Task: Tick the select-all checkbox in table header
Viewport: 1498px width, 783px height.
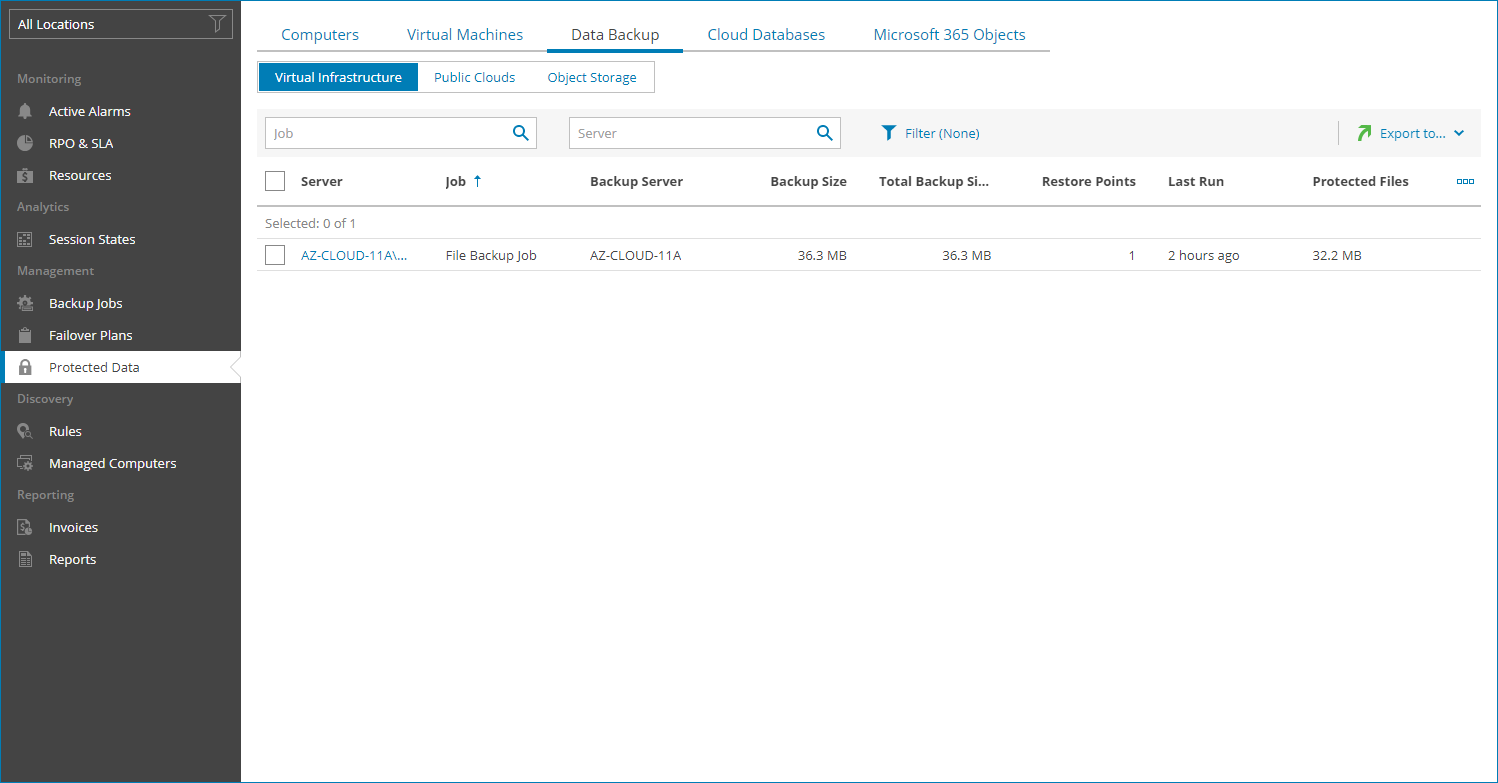Action: (275, 181)
